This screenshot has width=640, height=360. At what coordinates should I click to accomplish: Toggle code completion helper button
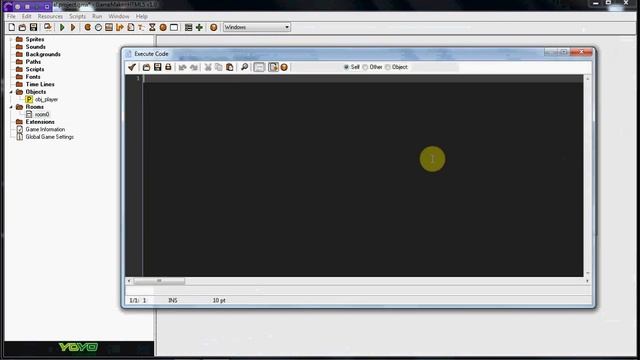point(273,67)
